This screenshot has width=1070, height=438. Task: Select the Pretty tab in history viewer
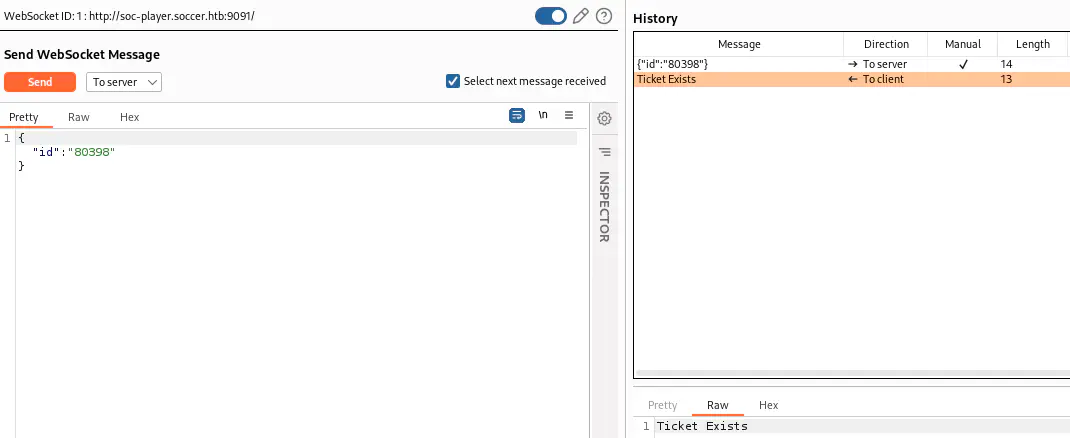click(662, 405)
